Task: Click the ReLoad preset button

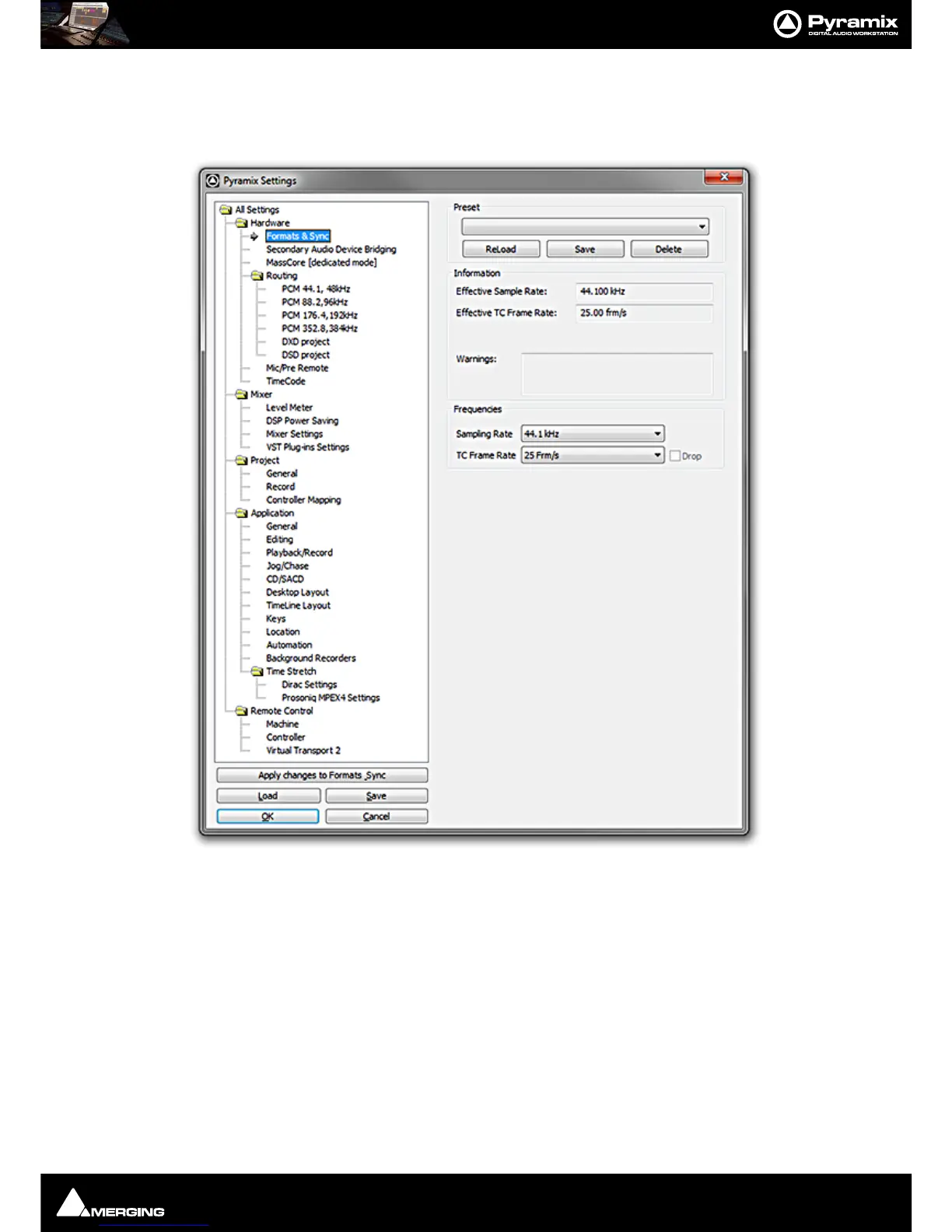Action: pyautogui.click(x=501, y=250)
